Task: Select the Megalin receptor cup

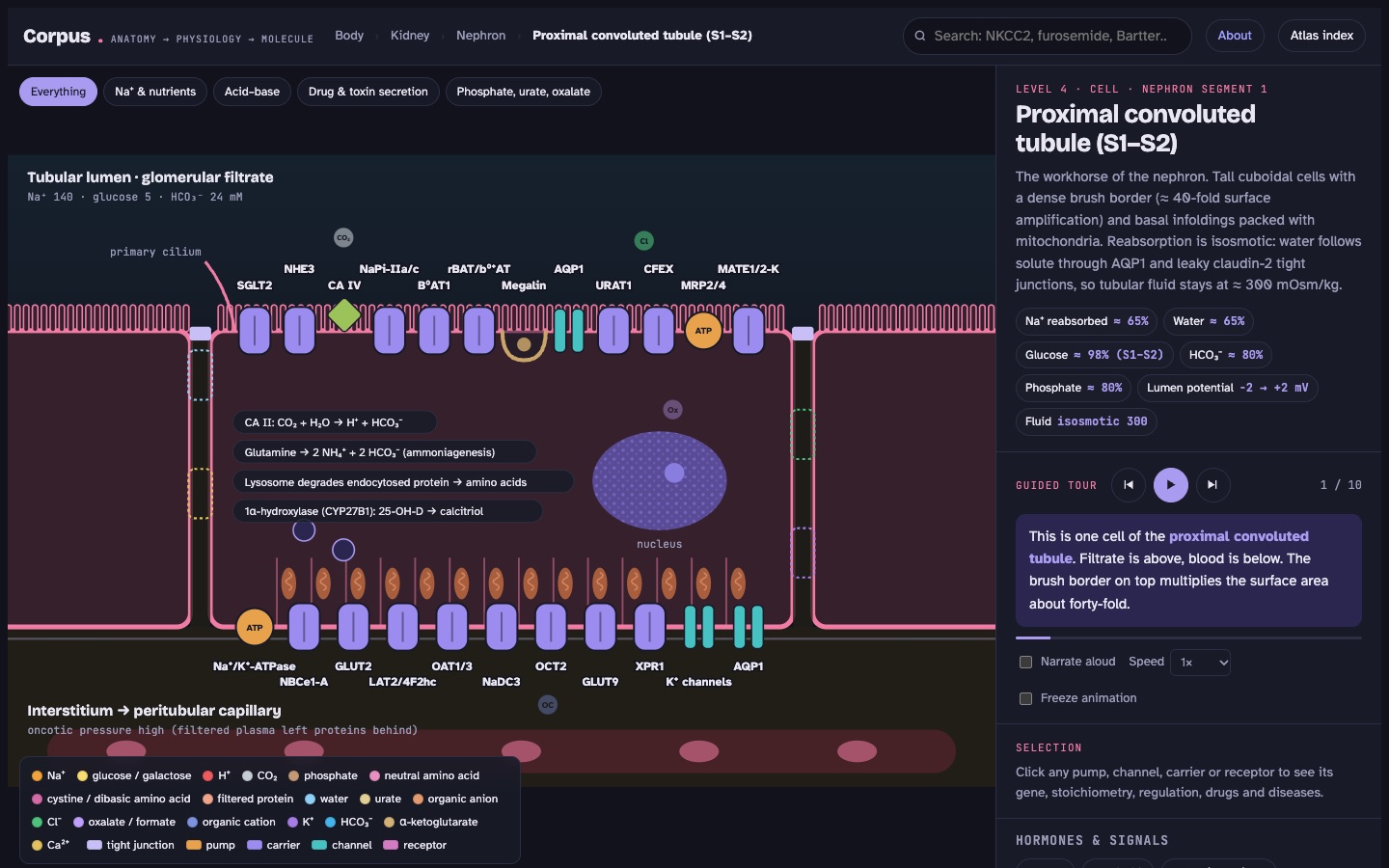Action: click(x=524, y=343)
